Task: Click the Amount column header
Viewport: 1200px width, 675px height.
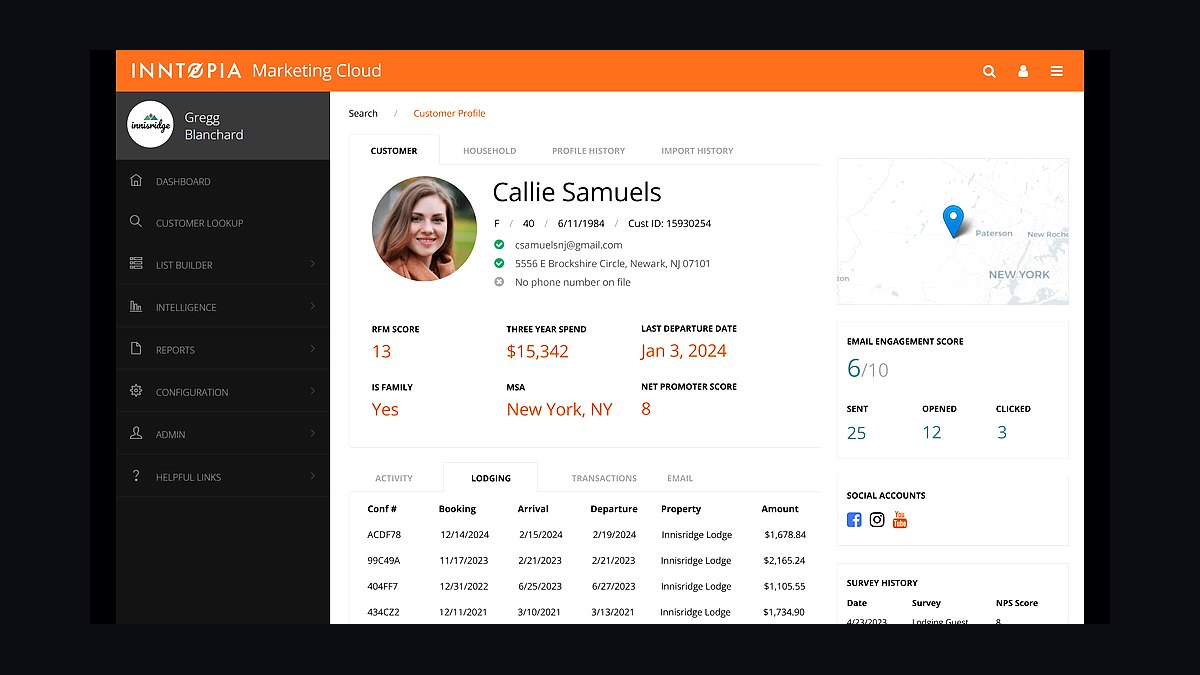Action: (780, 509)
